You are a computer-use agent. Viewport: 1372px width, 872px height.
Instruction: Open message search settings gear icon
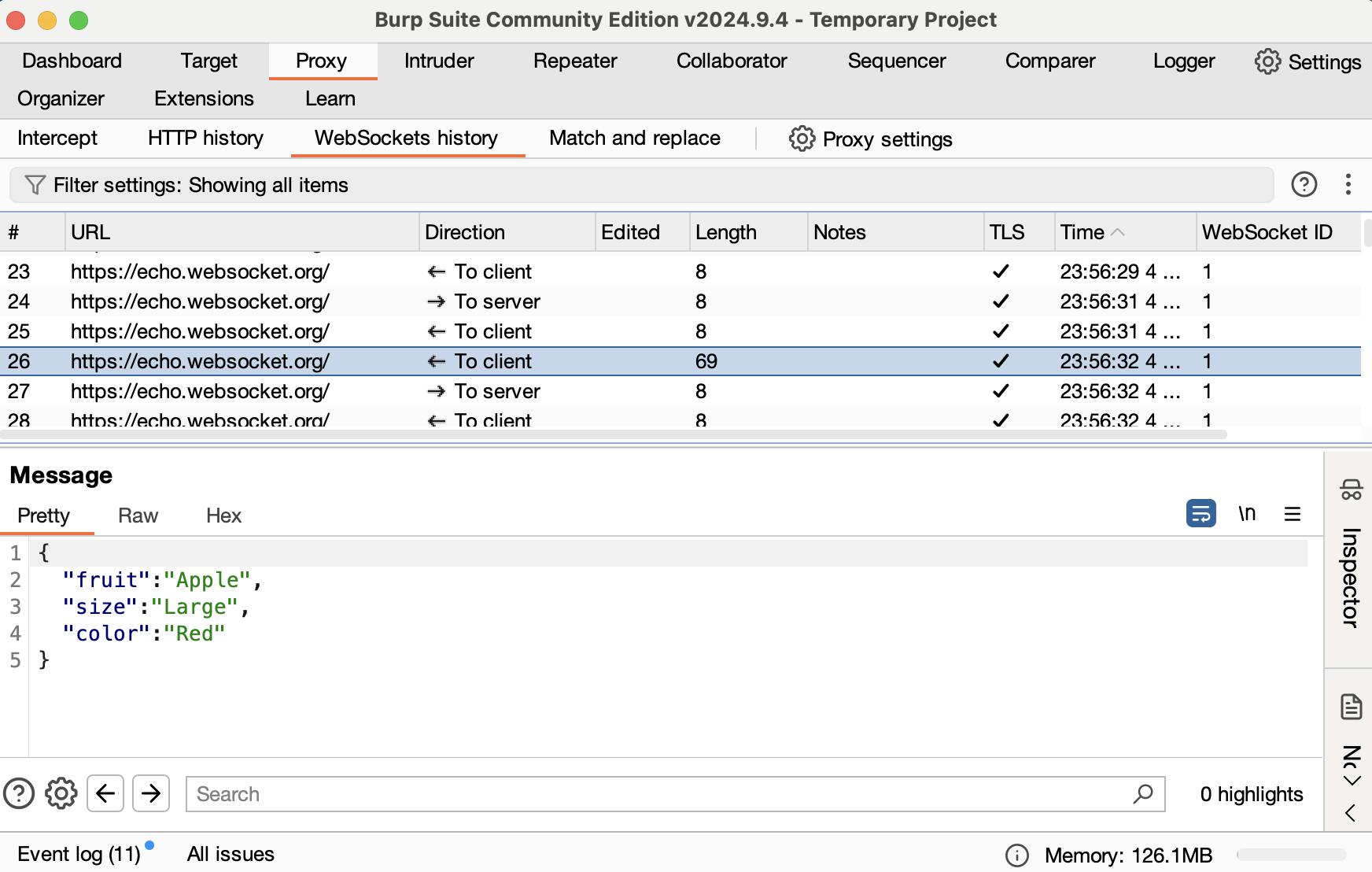[61, 793]
